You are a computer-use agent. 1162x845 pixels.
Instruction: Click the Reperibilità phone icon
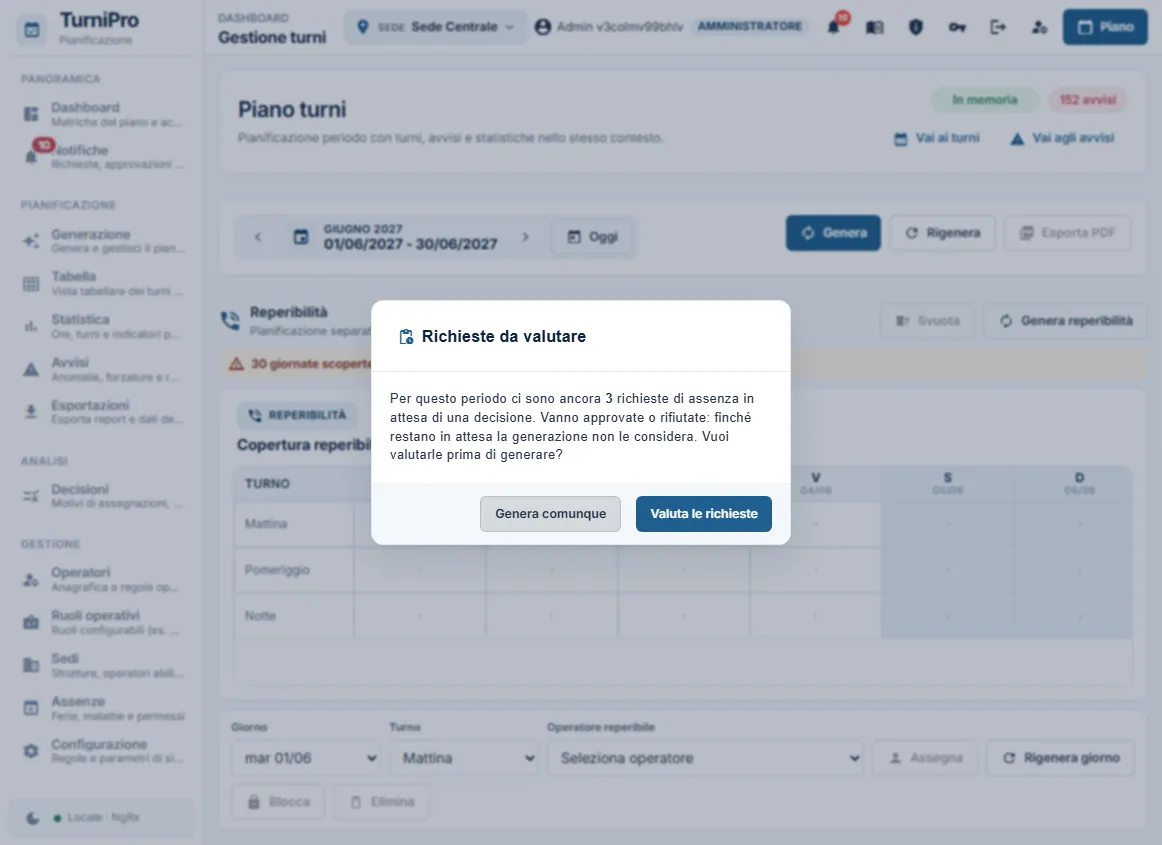[x=230, y=320]
